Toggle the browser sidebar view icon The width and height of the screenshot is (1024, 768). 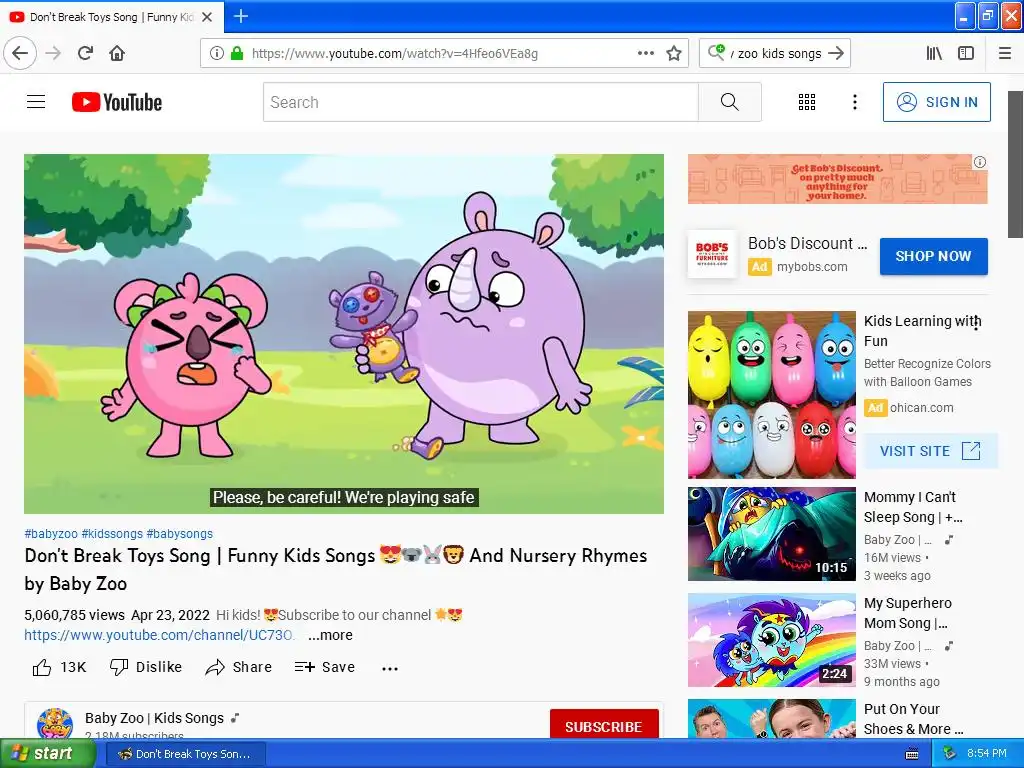point(966,53)
